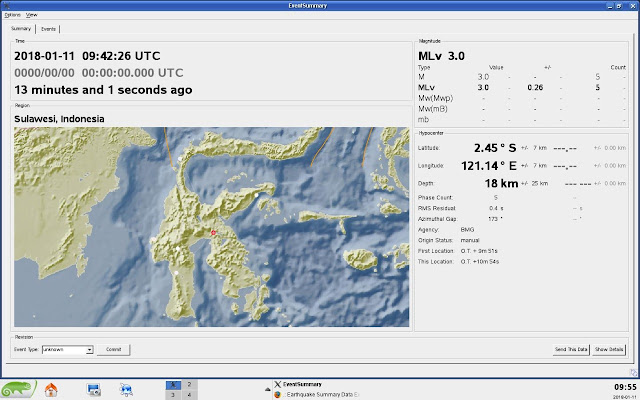Select the mb row in magnitude table
The image size is (640, 400).
click(522, 120)
